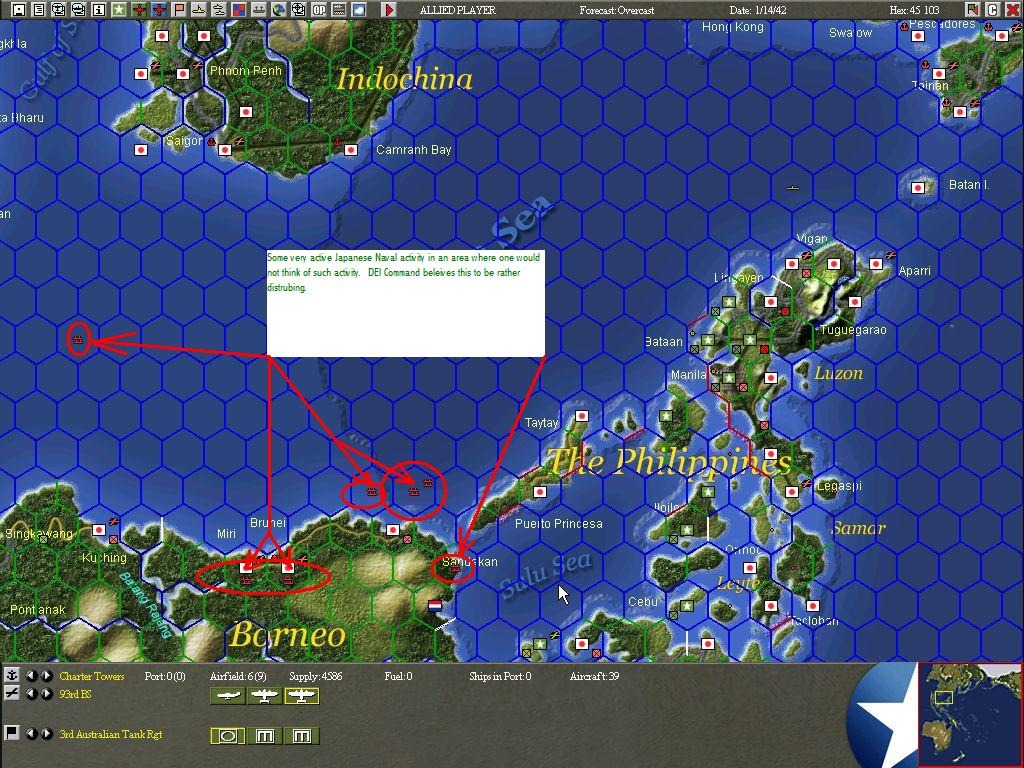This screenshot has height=768, width=1024.
Task: Select the red plane on green background icon
Action: coord(139,9)
